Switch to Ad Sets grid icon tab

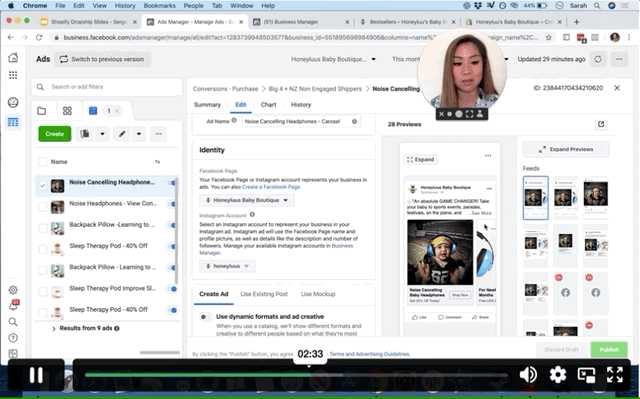click(x=67, y=111)
